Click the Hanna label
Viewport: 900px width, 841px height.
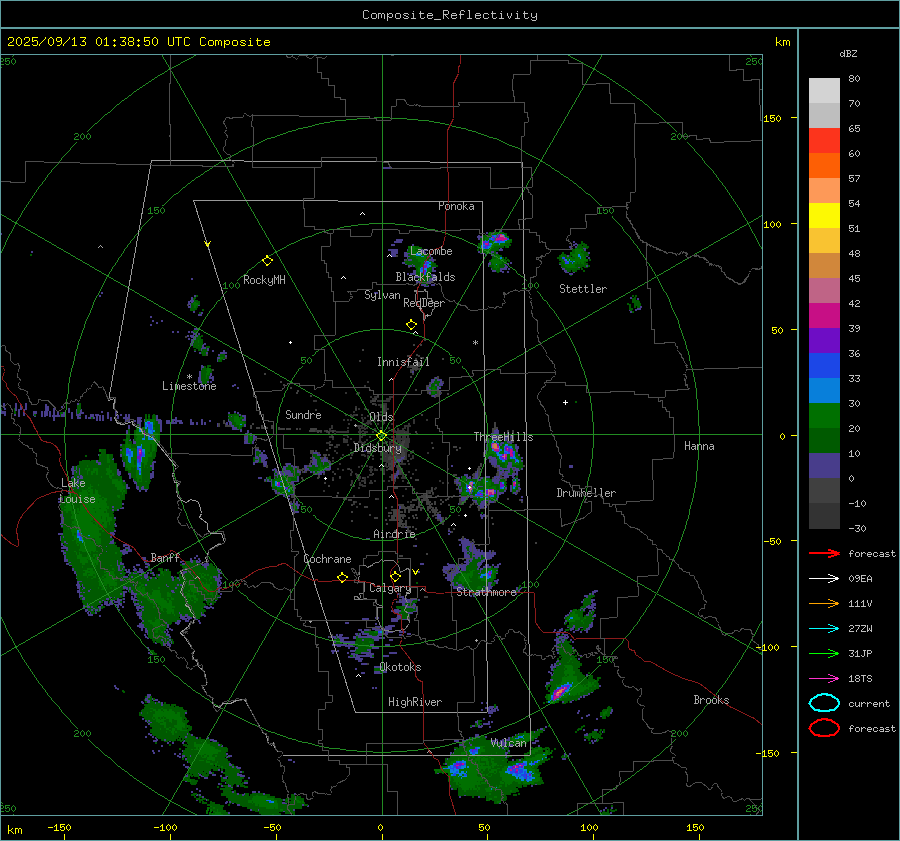pos(699,446)
